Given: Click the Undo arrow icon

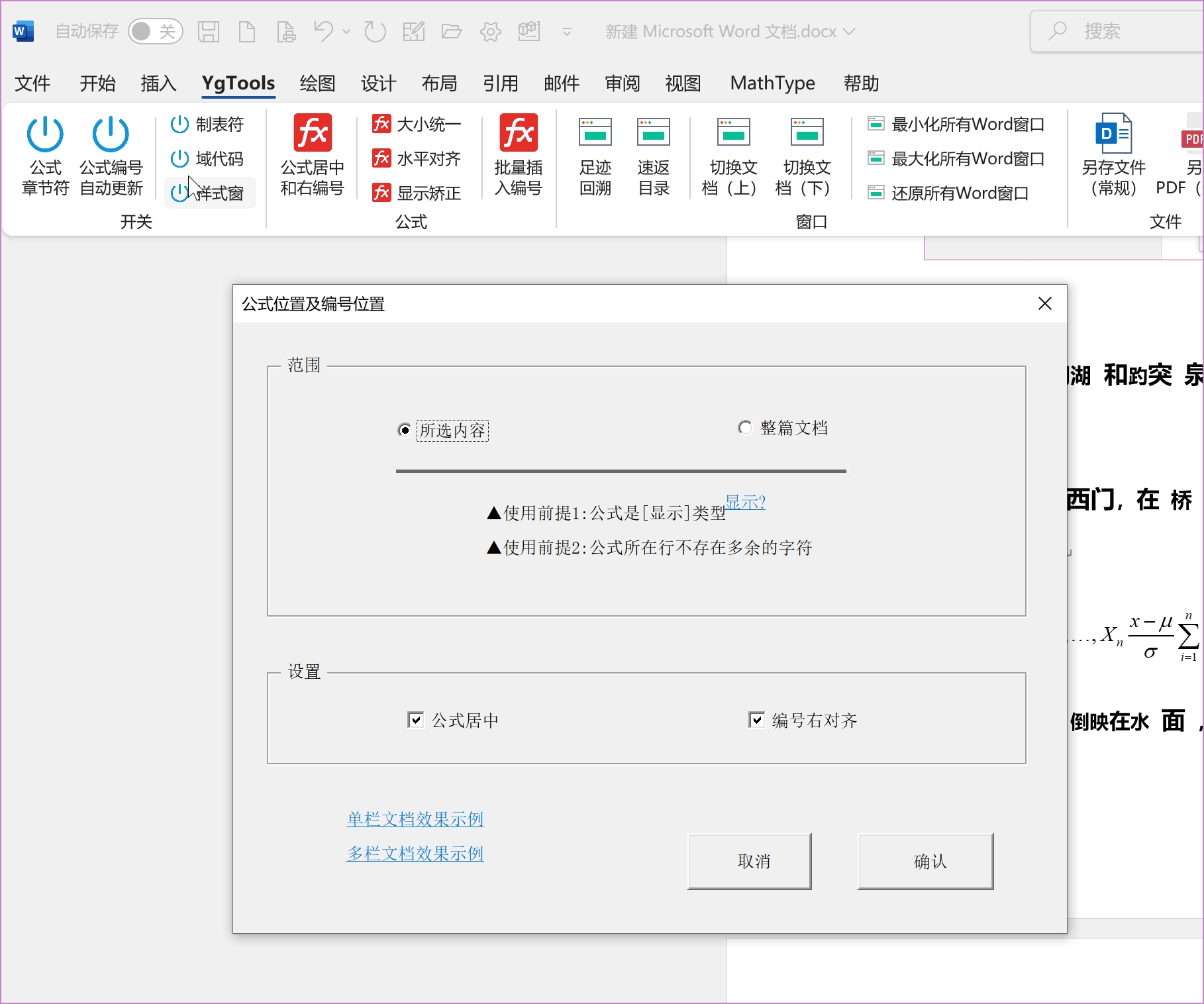Looking at the screenshot, I should coord(324,31).
